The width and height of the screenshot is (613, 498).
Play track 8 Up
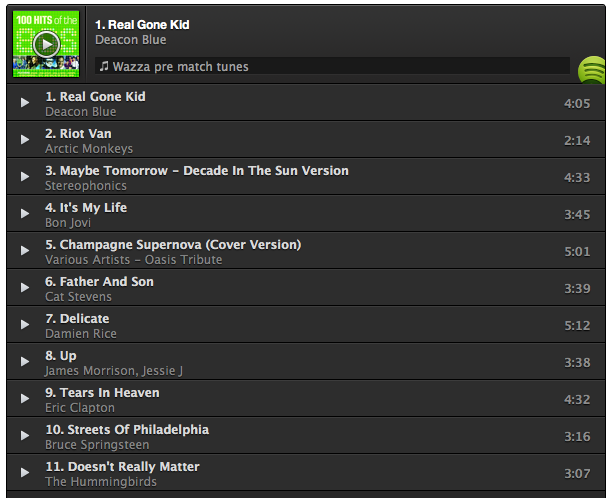25,363
